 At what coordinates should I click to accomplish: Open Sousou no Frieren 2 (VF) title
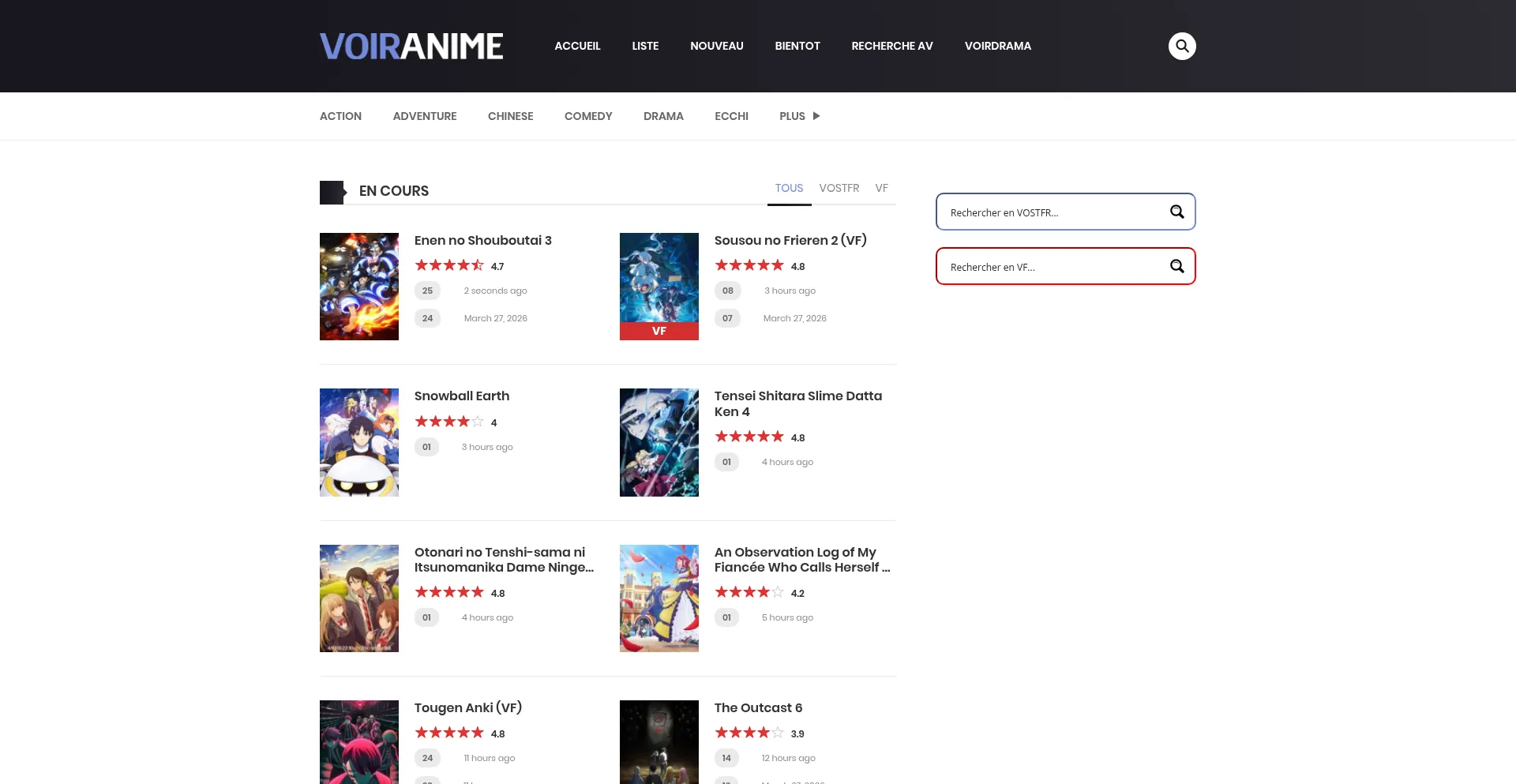click(790, 240)
